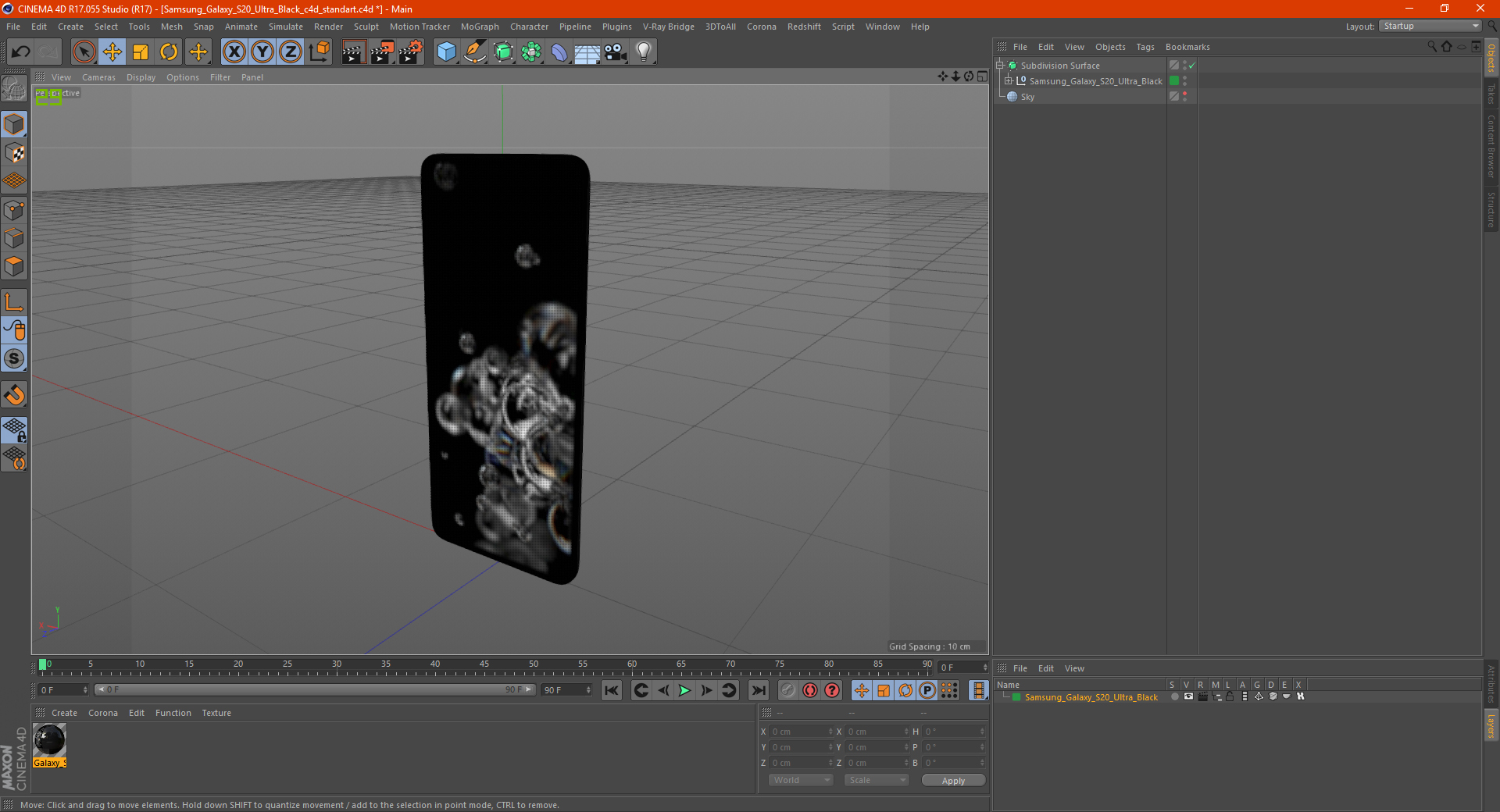Add a Cube primitive object
The height and width of the screenshot is (812, 1500).
point(446,52)
